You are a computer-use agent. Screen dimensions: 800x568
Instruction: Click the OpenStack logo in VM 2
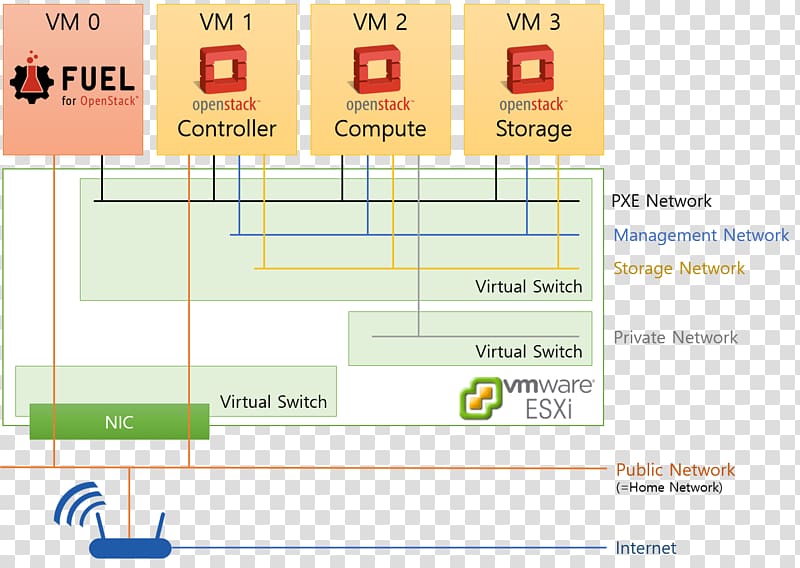(380, 79)
